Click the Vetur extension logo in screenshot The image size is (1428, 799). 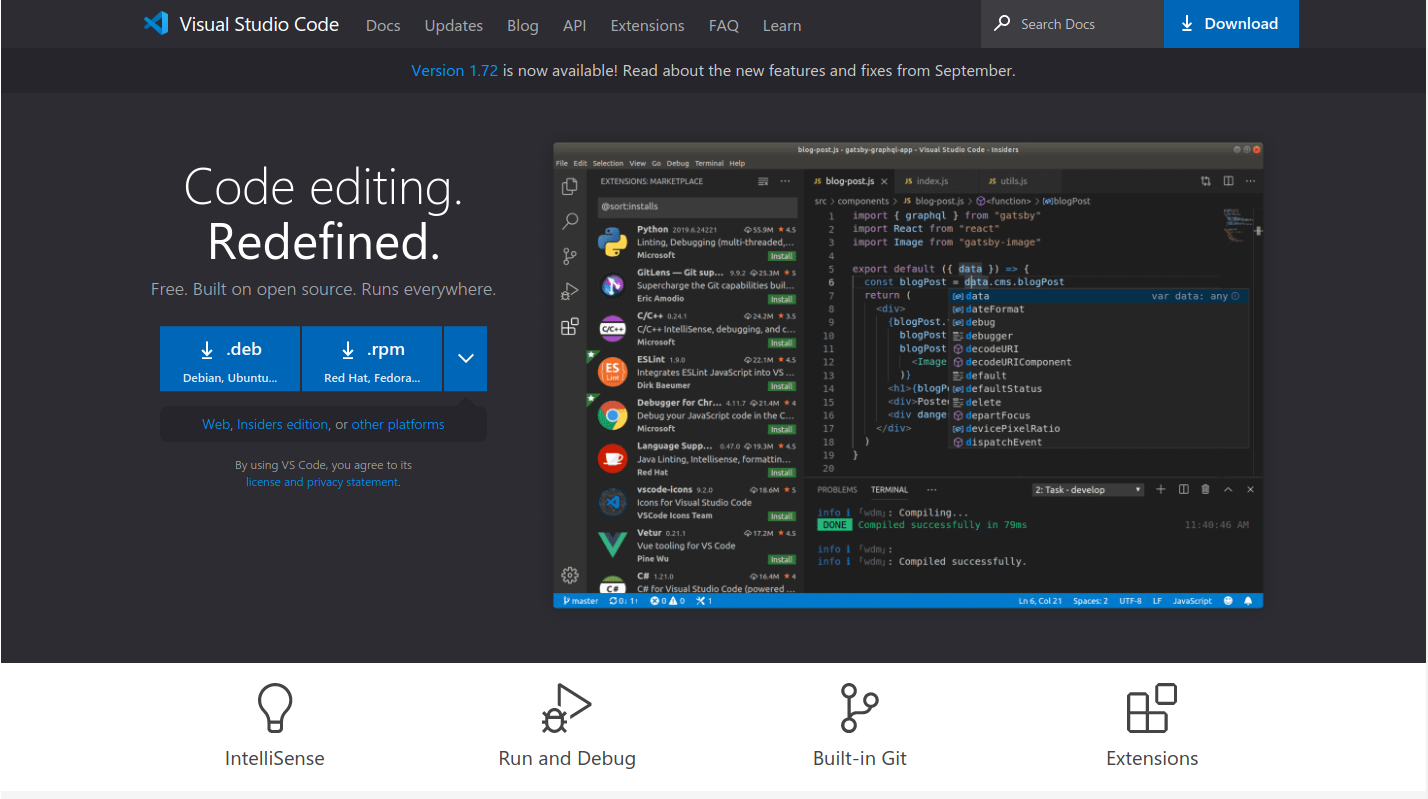pyautogui.click(x=612, y=545)
